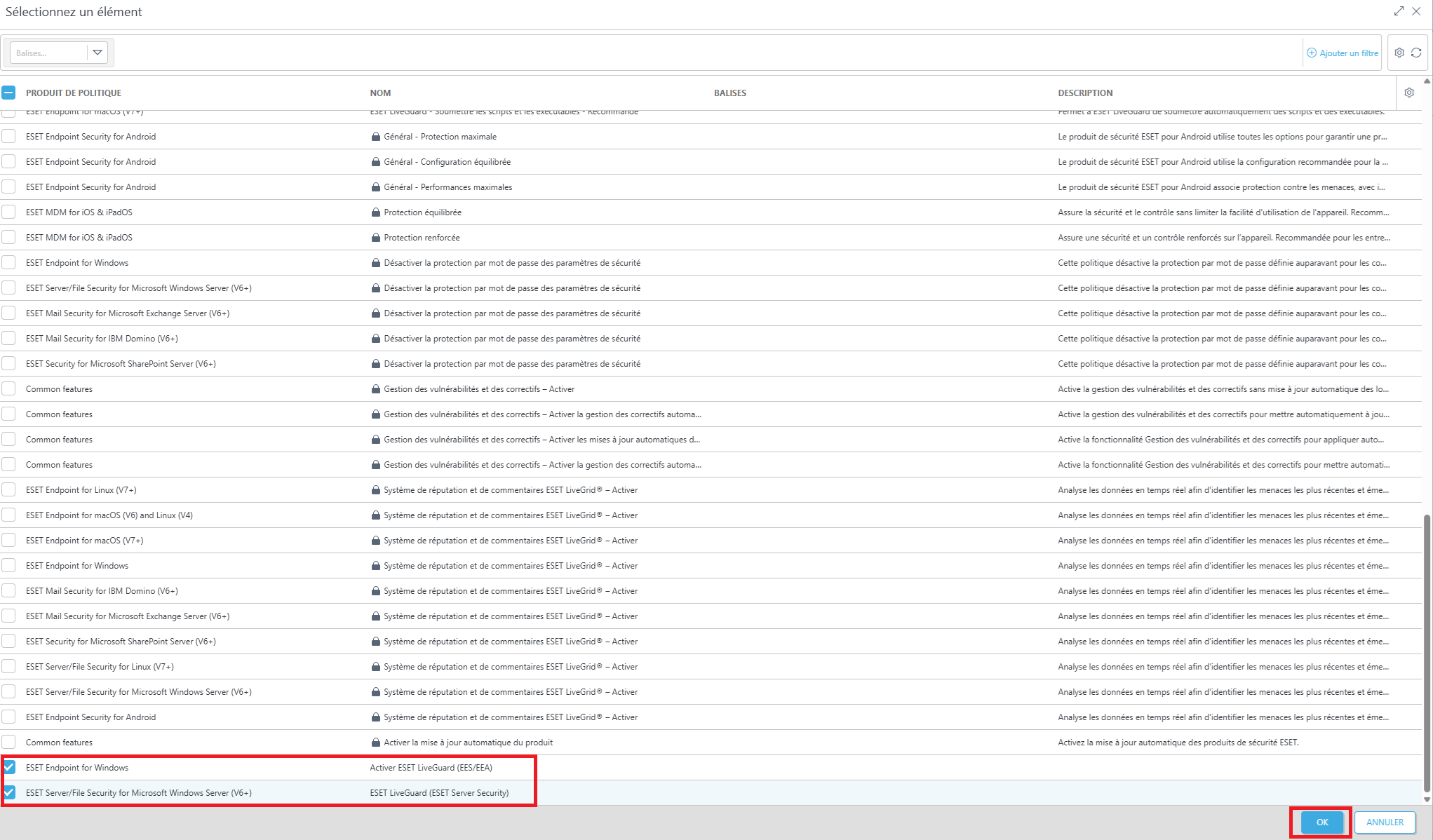This screenshot has height=840, width=1433.
Task: Click lock icon of Général - Protection maximale
Action: 376,137
